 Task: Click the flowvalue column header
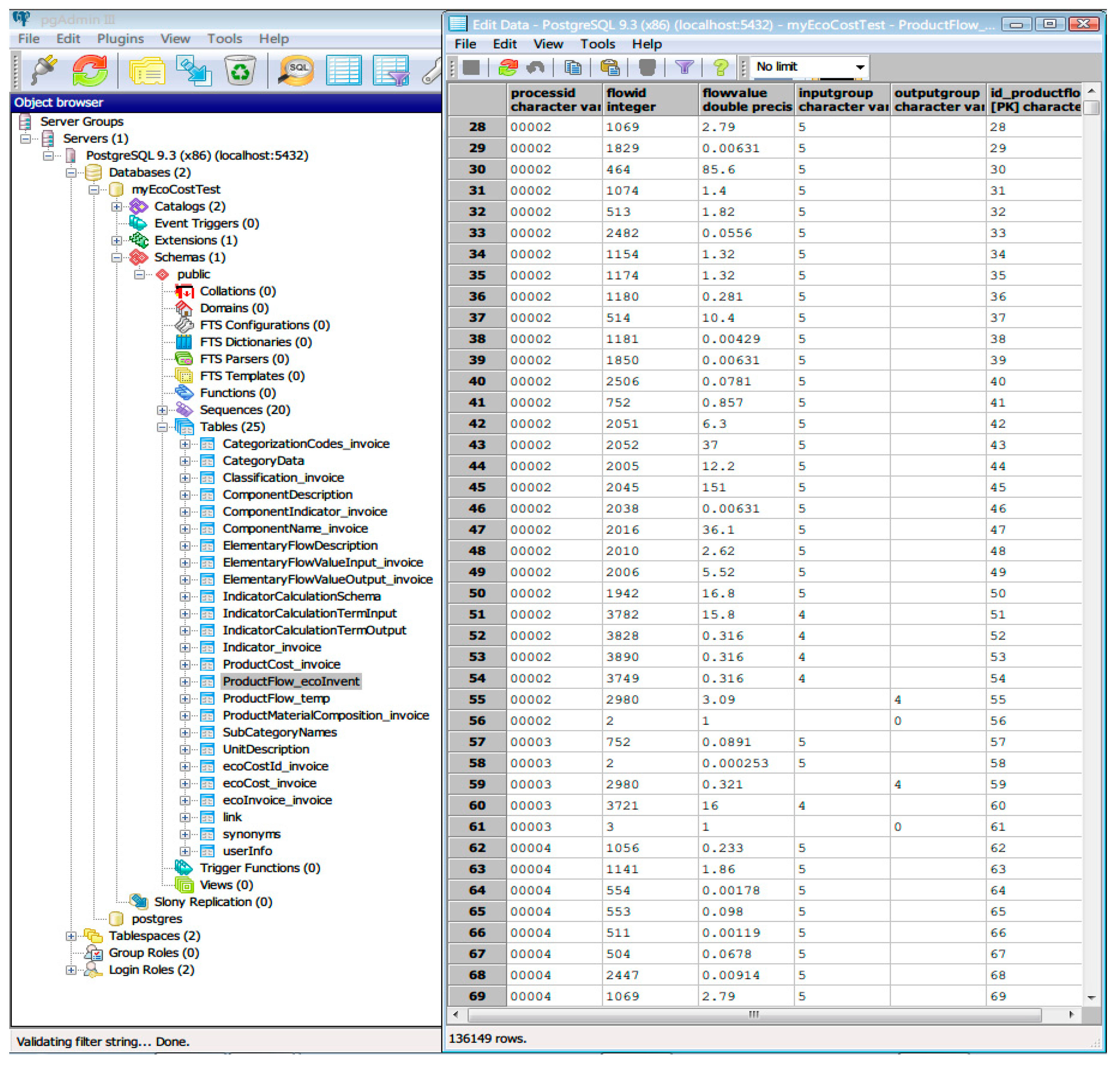coord(745,99)
